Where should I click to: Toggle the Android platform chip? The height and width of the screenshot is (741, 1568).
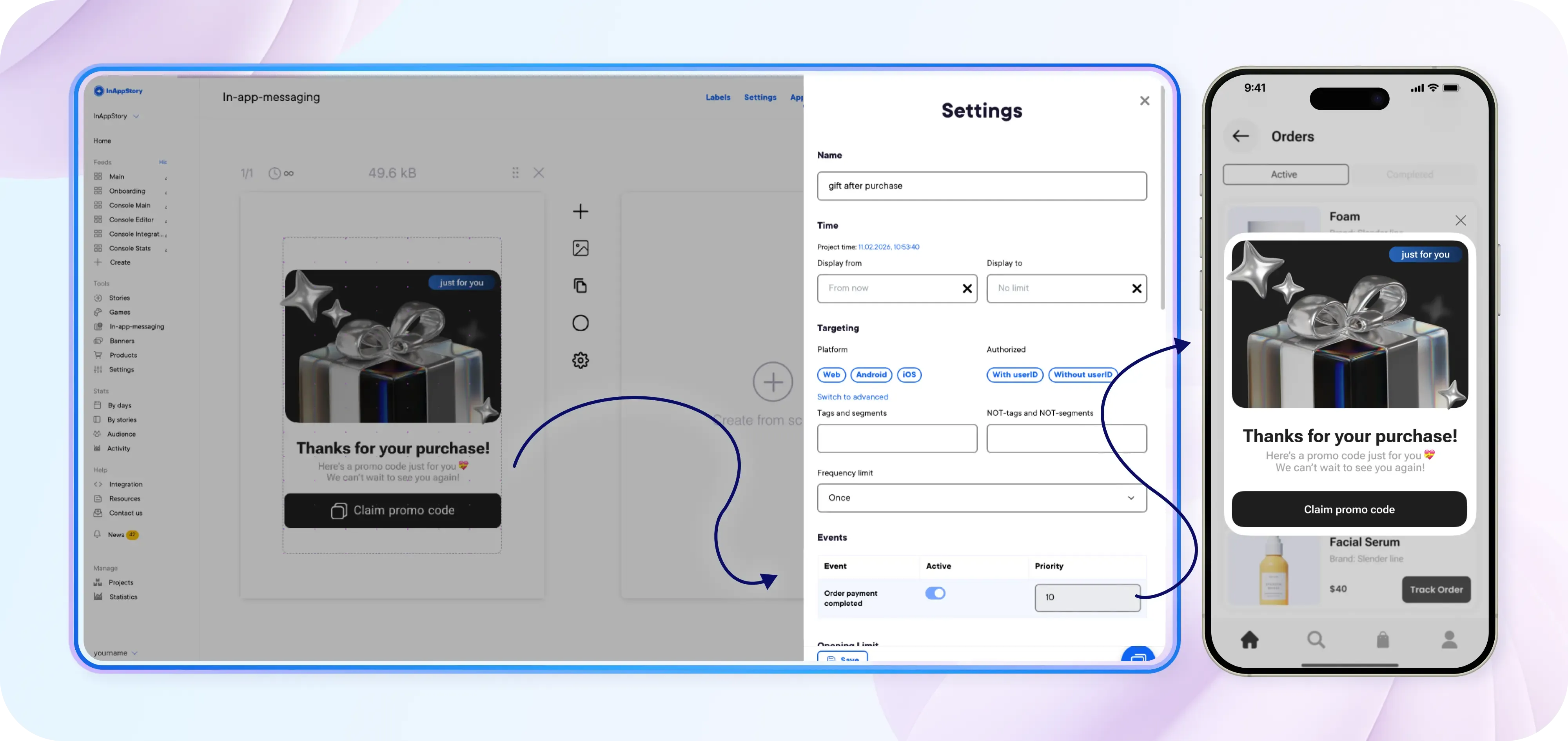(871, 375)
